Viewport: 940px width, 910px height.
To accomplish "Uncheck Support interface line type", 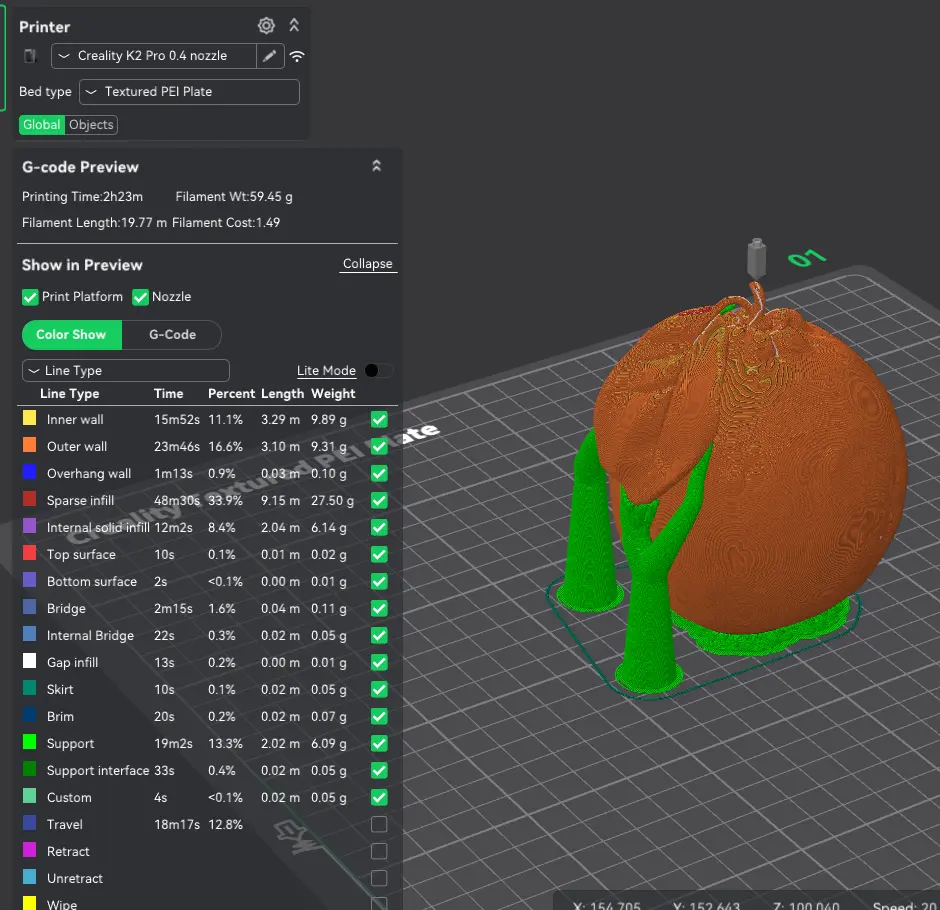I will [x=379, y=770].
